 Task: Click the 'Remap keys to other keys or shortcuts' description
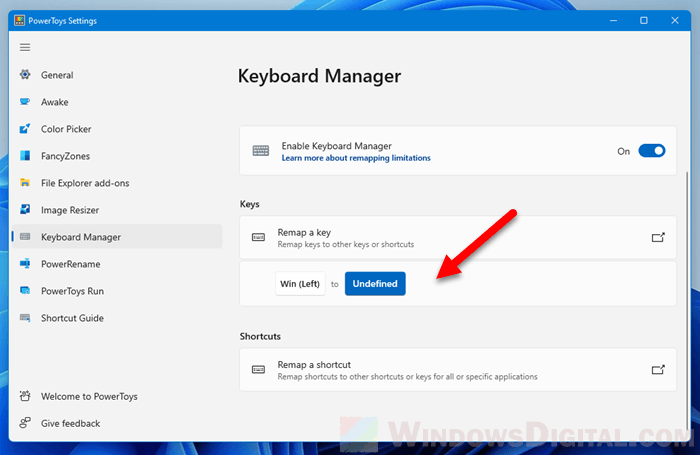tap(346, 244)
